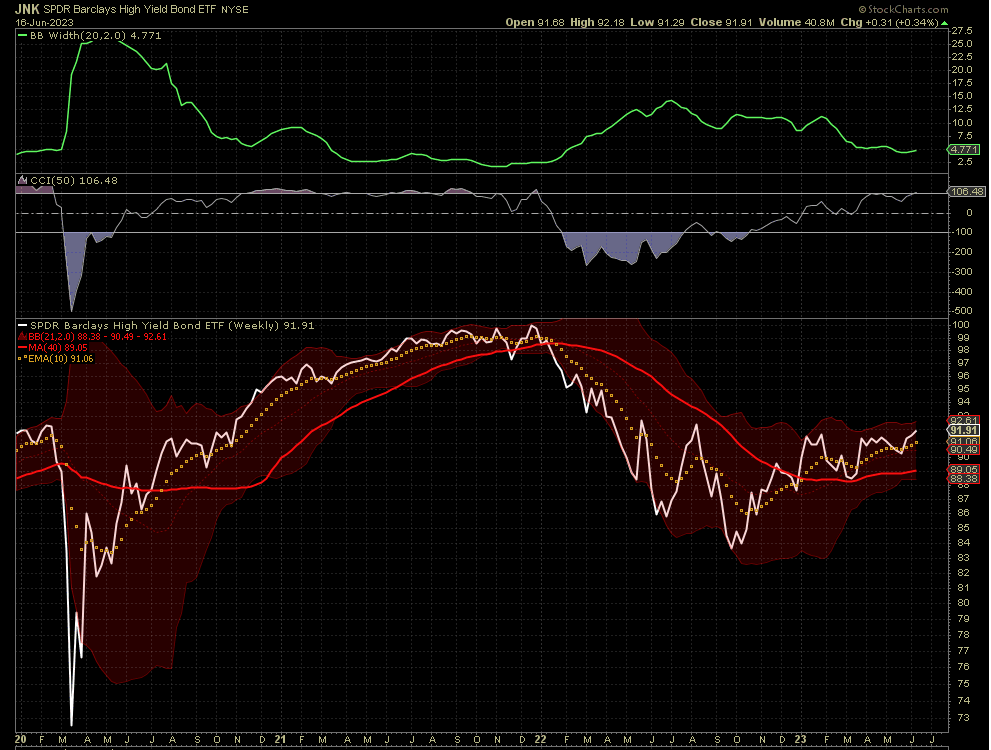Click the year label 21 on time axis
This screenshot has width=991, height=750.
(281, 739)
